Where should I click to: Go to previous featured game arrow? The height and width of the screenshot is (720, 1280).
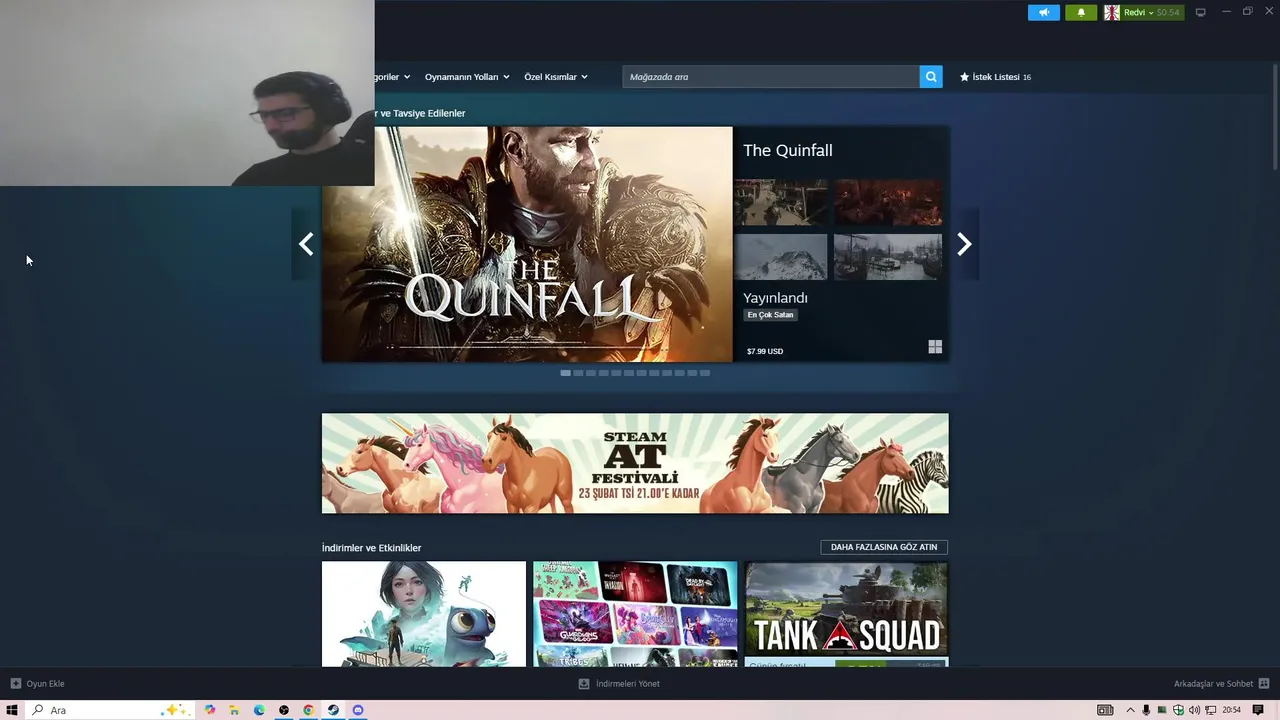click(306, 244)
